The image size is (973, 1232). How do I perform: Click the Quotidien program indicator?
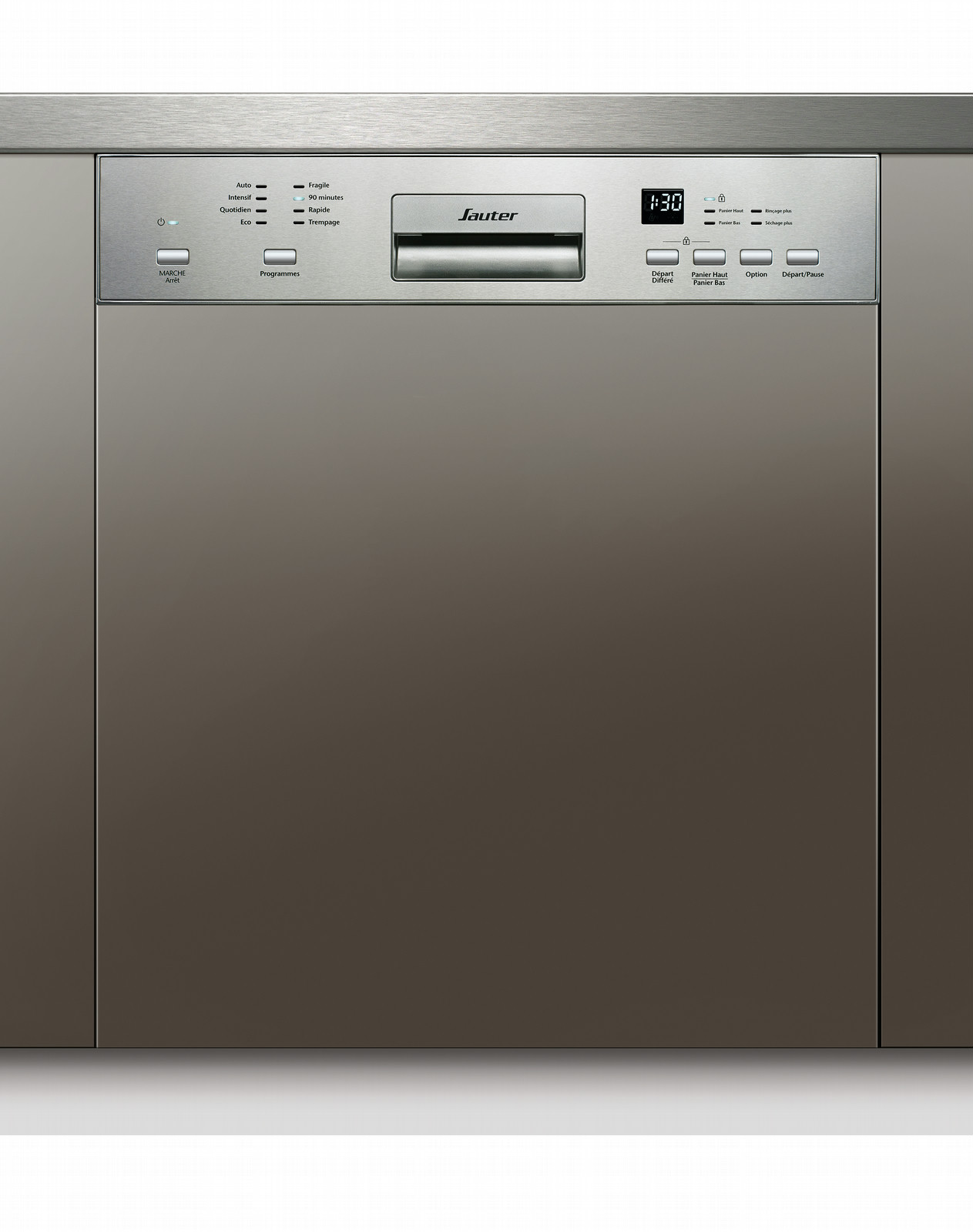[261, 210]
